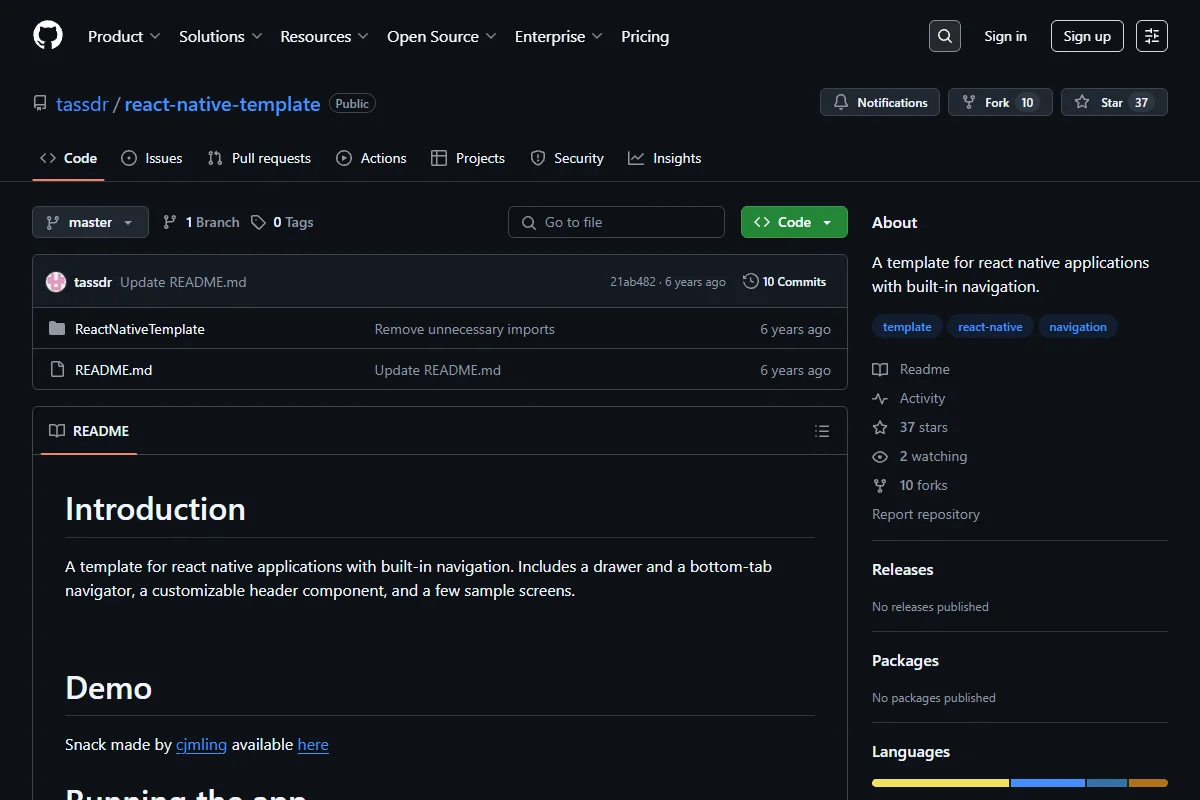Expand the Open Source header menu

click(442, 36)
